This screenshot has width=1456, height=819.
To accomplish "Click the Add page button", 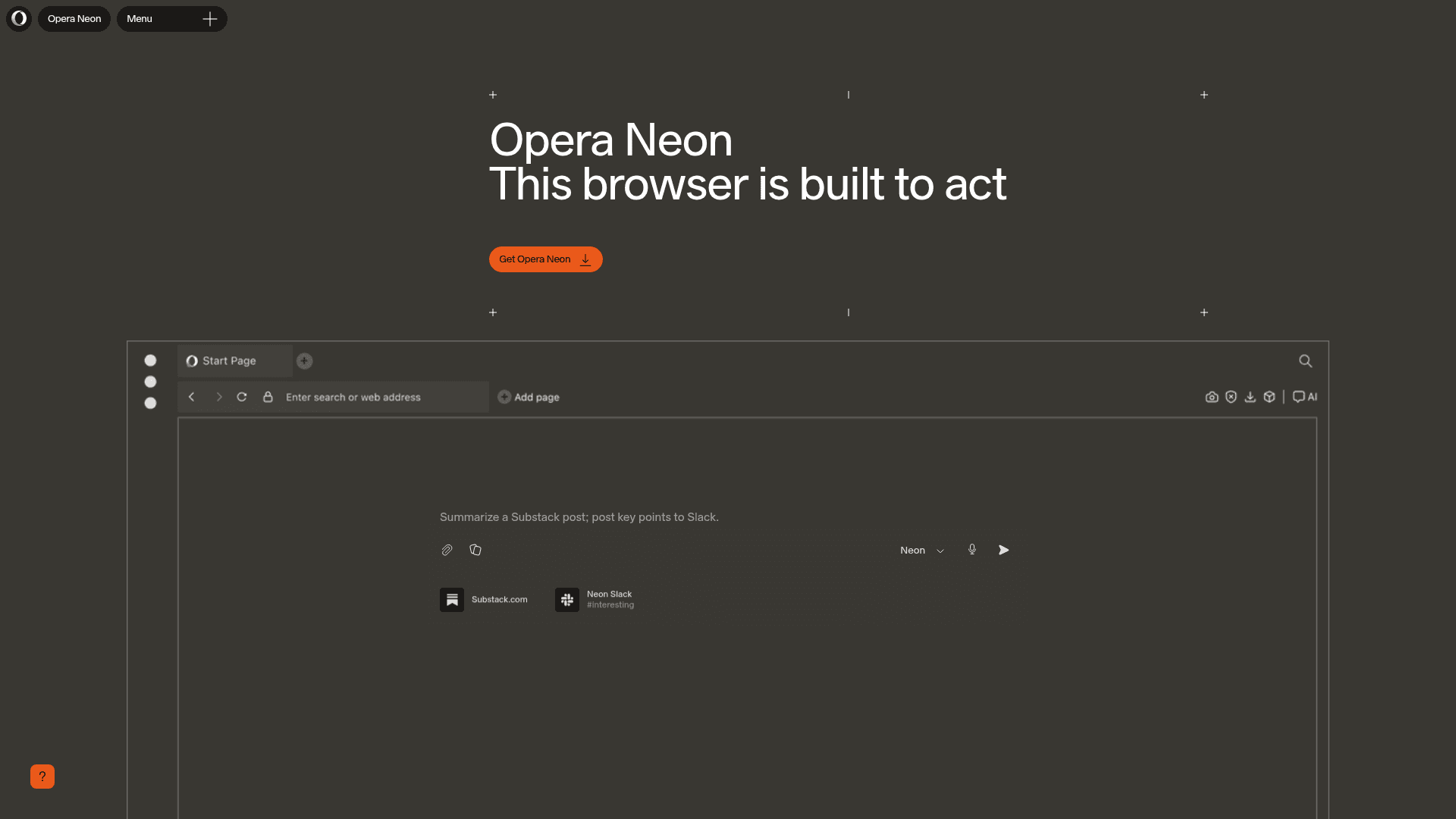I will click(529, 397).
